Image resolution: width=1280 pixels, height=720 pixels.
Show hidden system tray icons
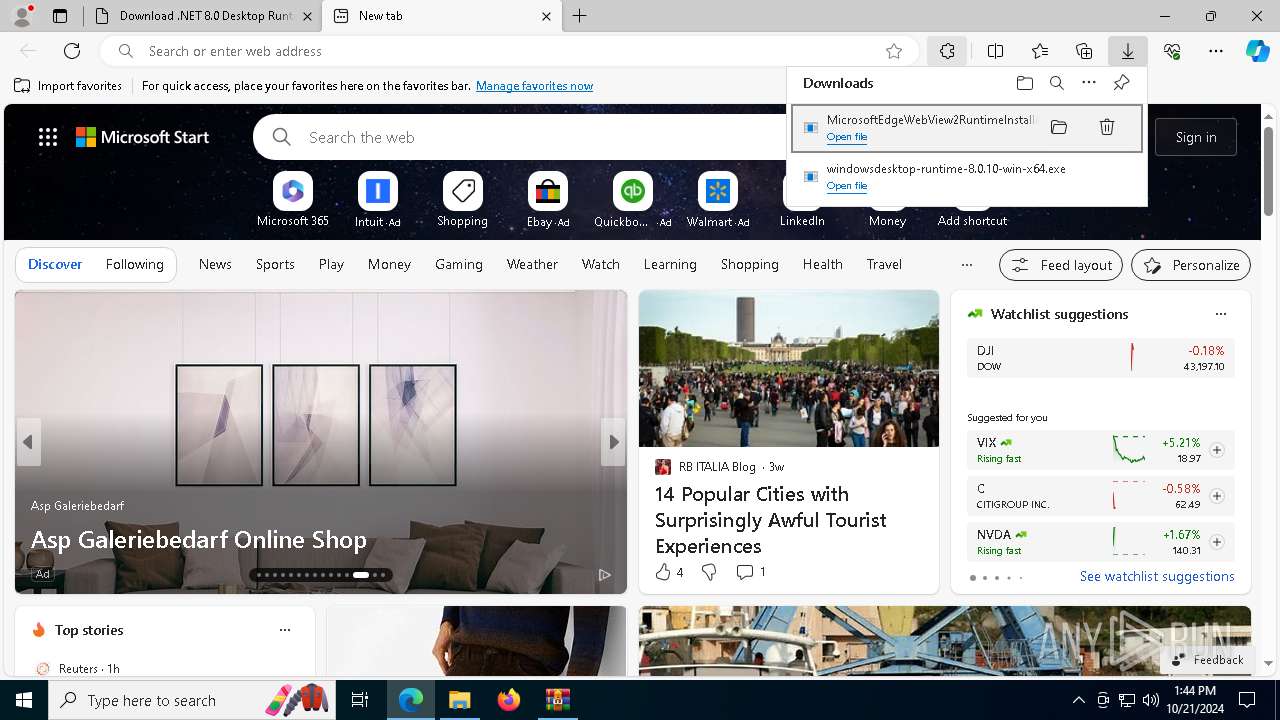click(x=1078, y=700)
